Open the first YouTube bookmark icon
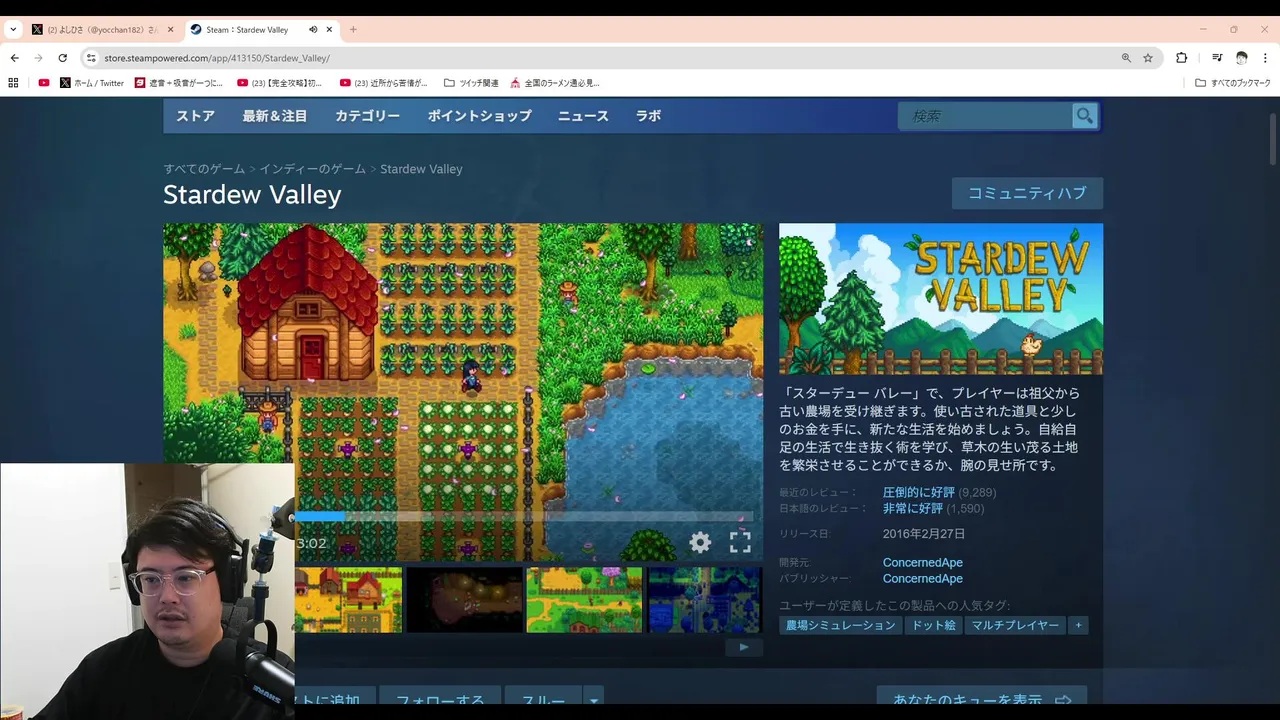This screenshot has width=1280, height=720. pyautogui.click(x=44, y=83)
